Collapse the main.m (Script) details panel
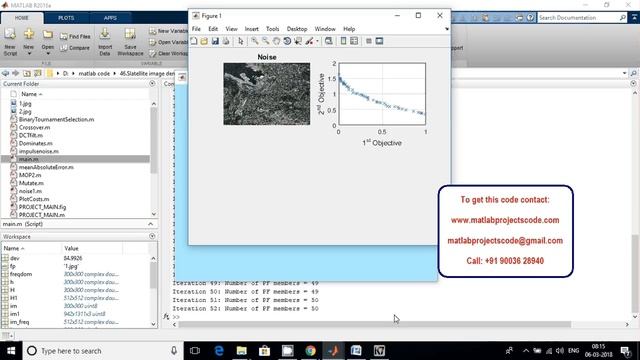This screenshot has width=640, height=360. [x=150, y=224]
